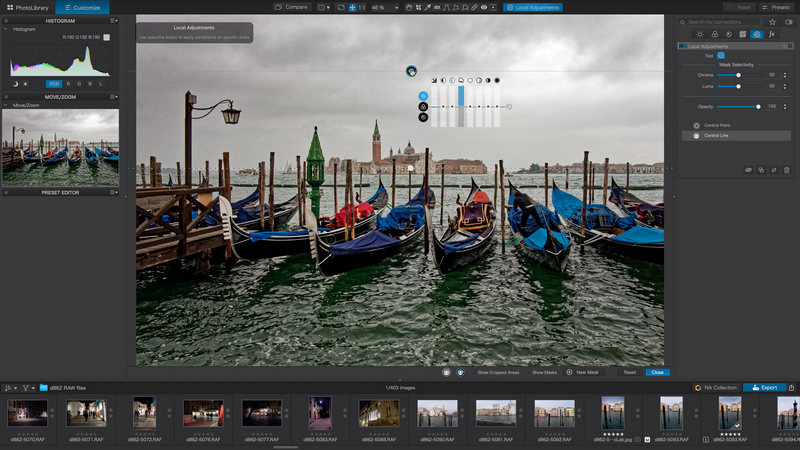Select the G histogram channel

pos(79,84)
